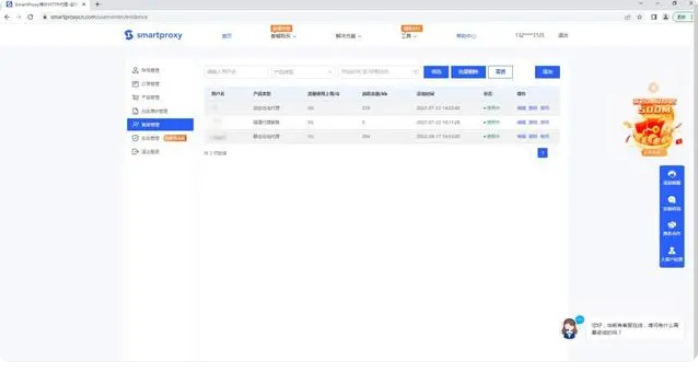This screenshot has height=376, width=698.
Task: Close the SmartProxy browser tab
Action: click(x=84, y=4)
